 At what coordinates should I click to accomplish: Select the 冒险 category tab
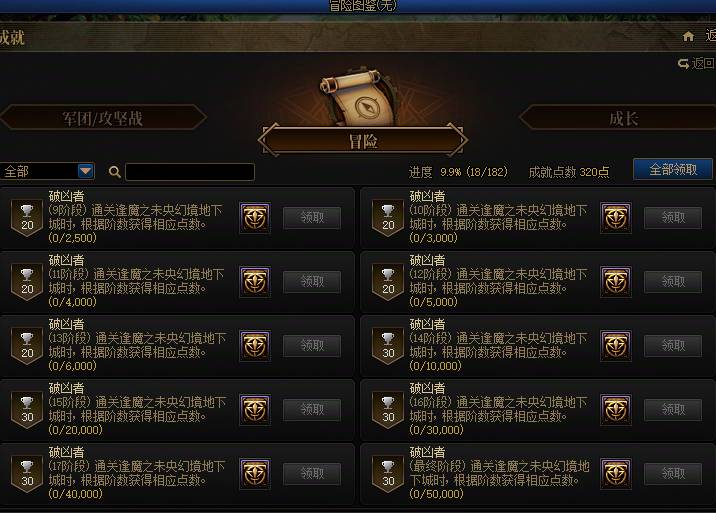pyautogui.click(x=363, y=141)
